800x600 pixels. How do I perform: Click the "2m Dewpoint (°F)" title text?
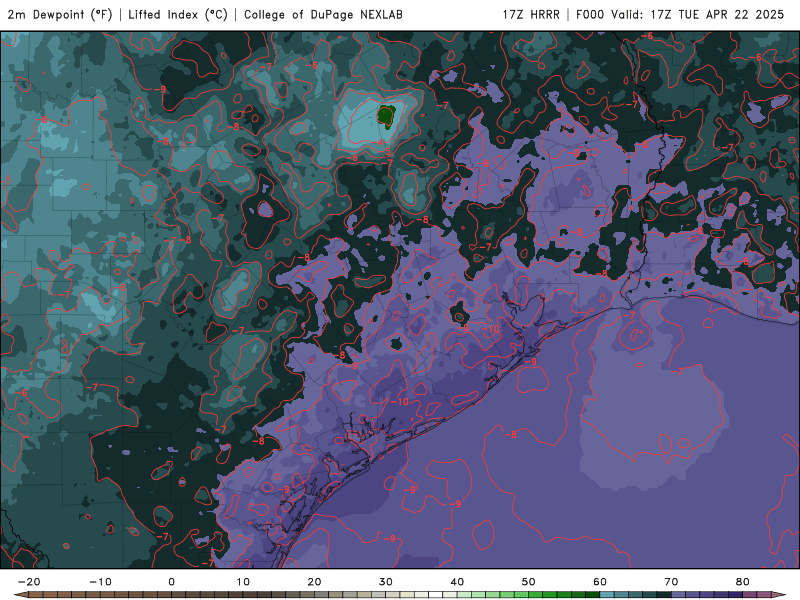coord(60,15)
